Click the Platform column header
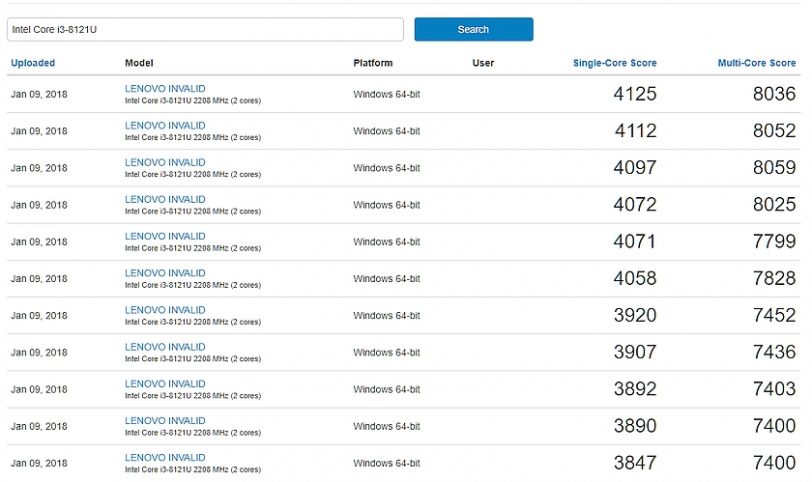Screen dimensions: 812x482 click(x=373, y=63)
